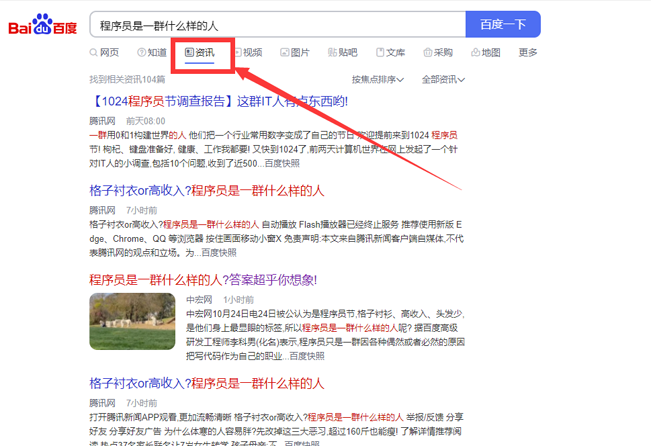Click the 中宏网 article thumbnail image
651x446 pixels.
pos(132,321)
